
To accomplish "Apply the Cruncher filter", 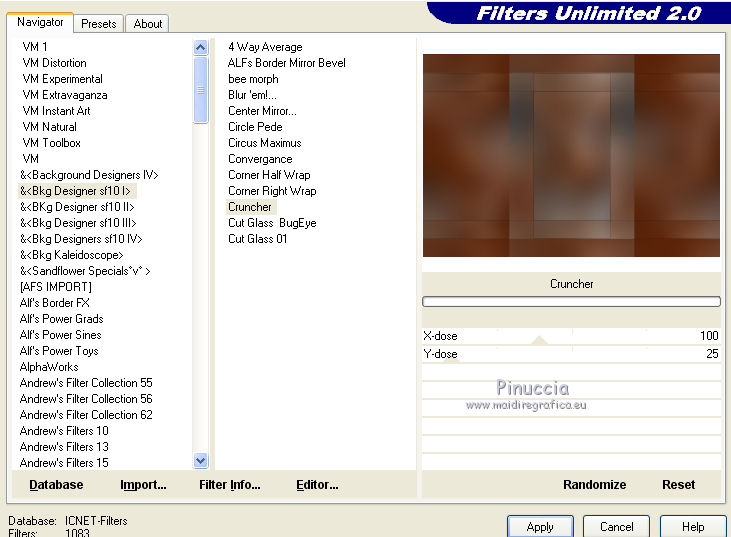I will [540, 527].
